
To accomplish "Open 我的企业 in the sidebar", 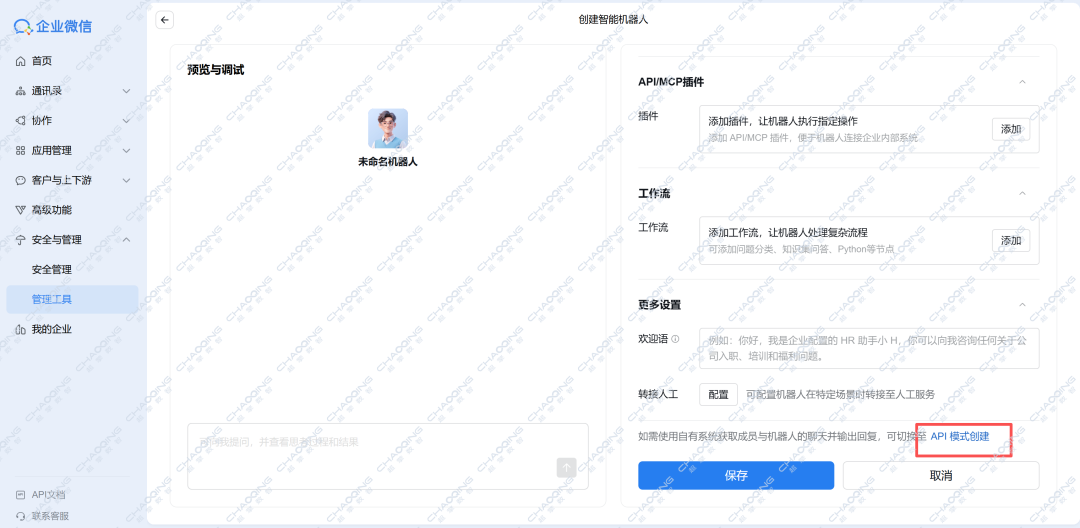I will click(x=51, y=329).
